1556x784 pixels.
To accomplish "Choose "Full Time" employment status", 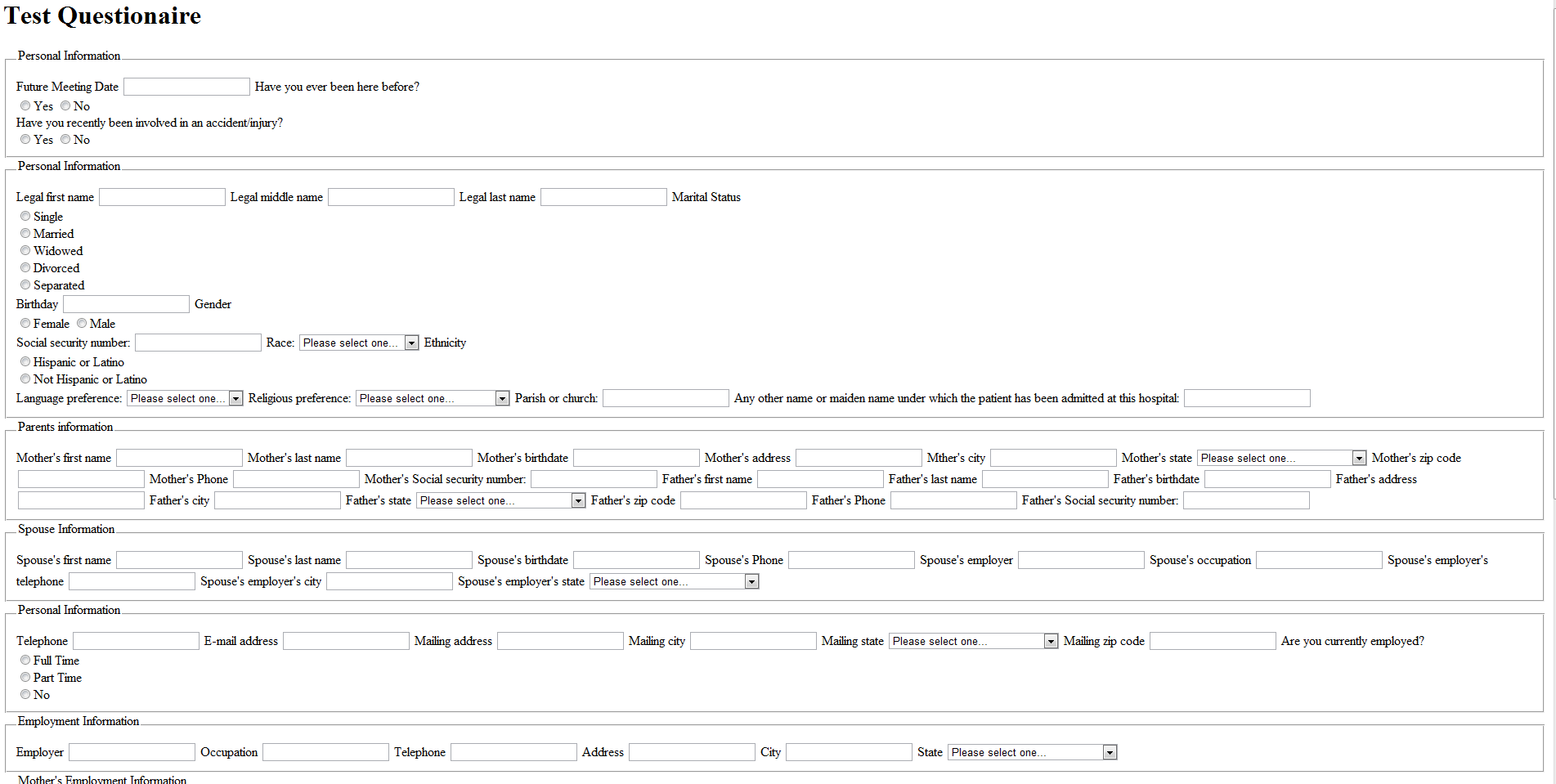I will [25, 660].
